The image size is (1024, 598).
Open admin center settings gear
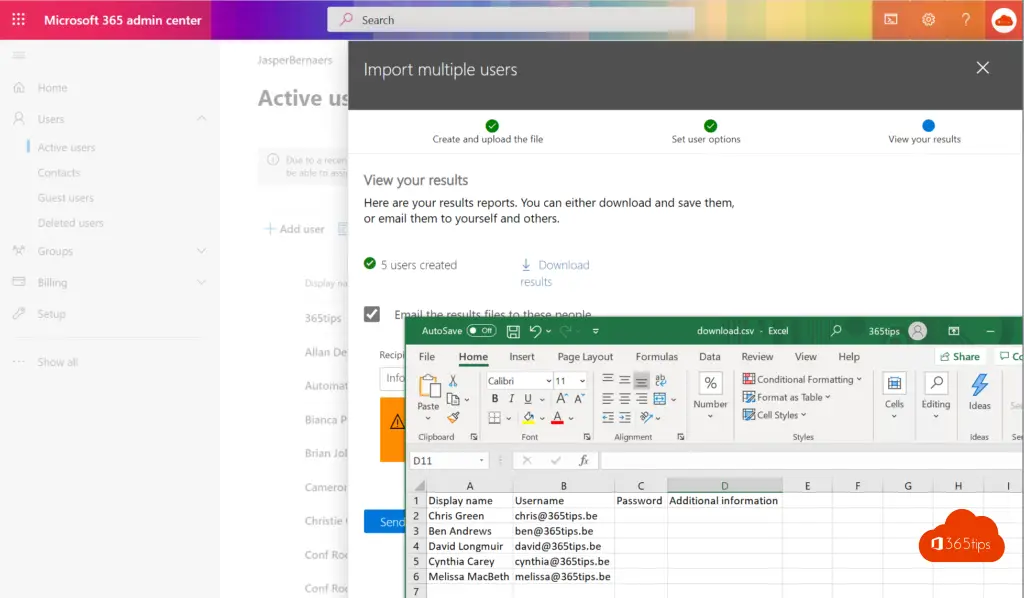(x=928, y=20)
